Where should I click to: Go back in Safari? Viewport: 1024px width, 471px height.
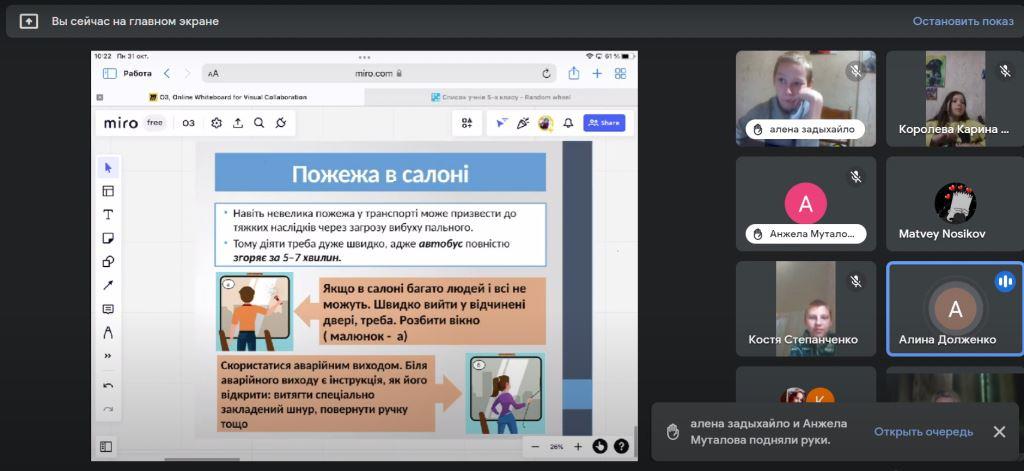click(x=167, y=74)
